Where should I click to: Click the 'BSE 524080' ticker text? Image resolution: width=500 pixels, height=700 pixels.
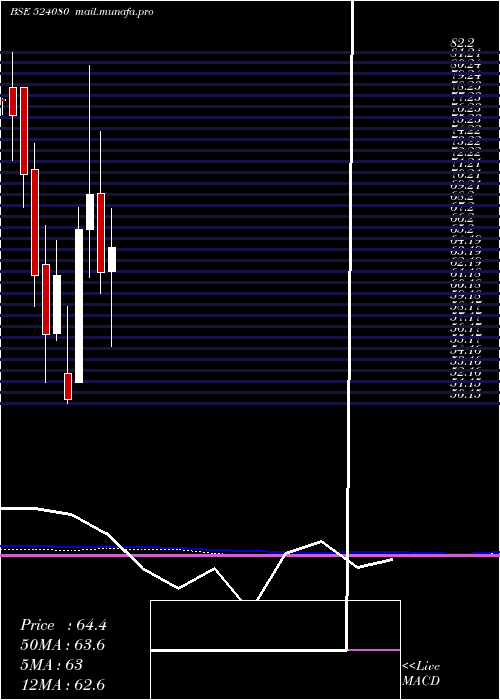[39, 12]
